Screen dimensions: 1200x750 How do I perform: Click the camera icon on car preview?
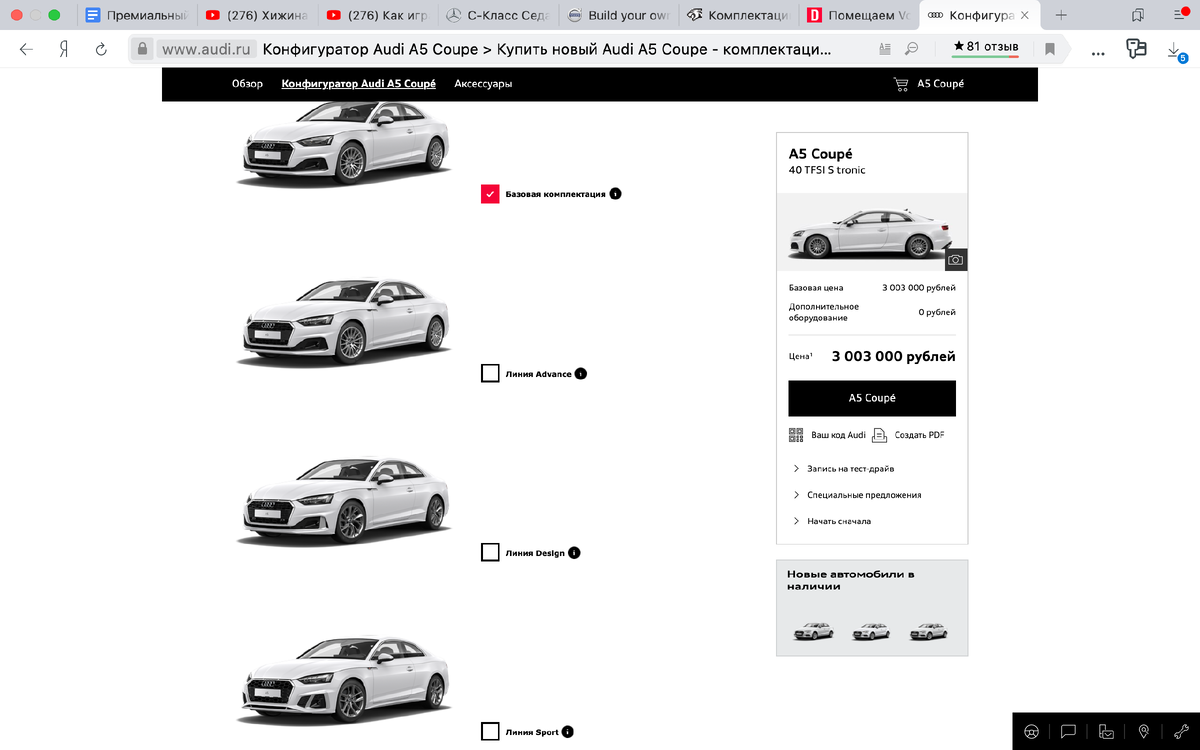(956, 260)
